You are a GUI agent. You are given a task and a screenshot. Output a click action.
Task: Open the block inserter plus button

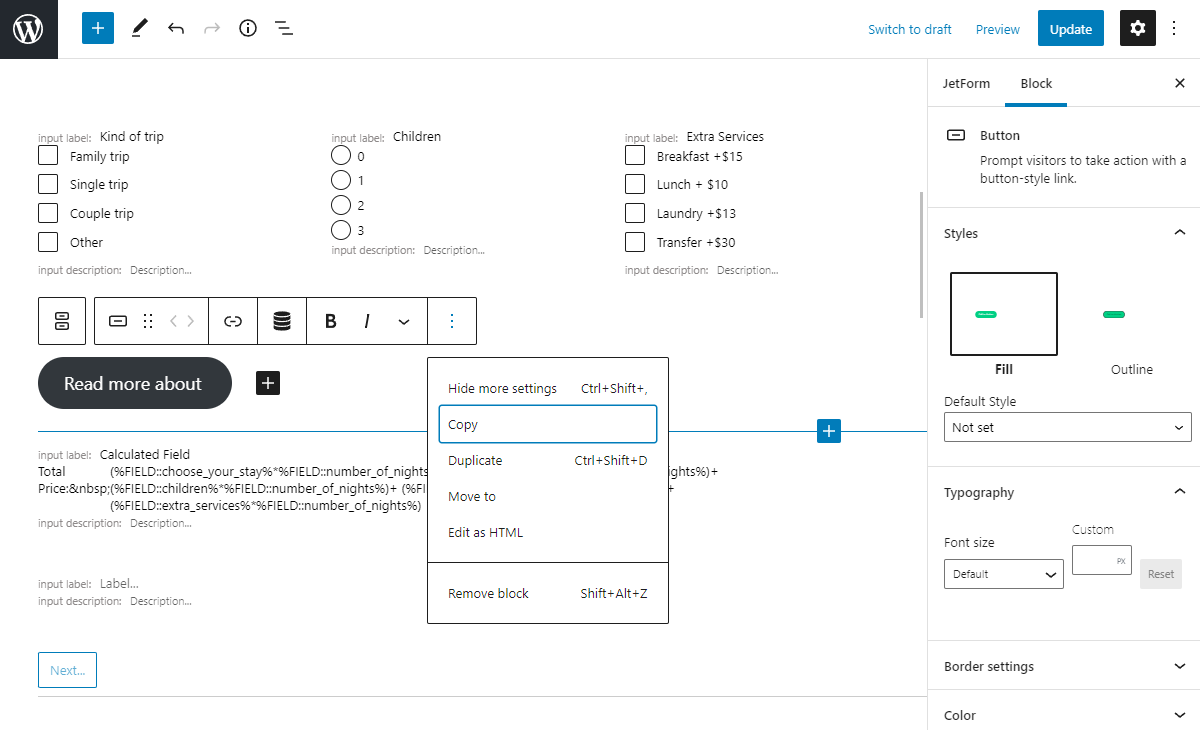98,29
